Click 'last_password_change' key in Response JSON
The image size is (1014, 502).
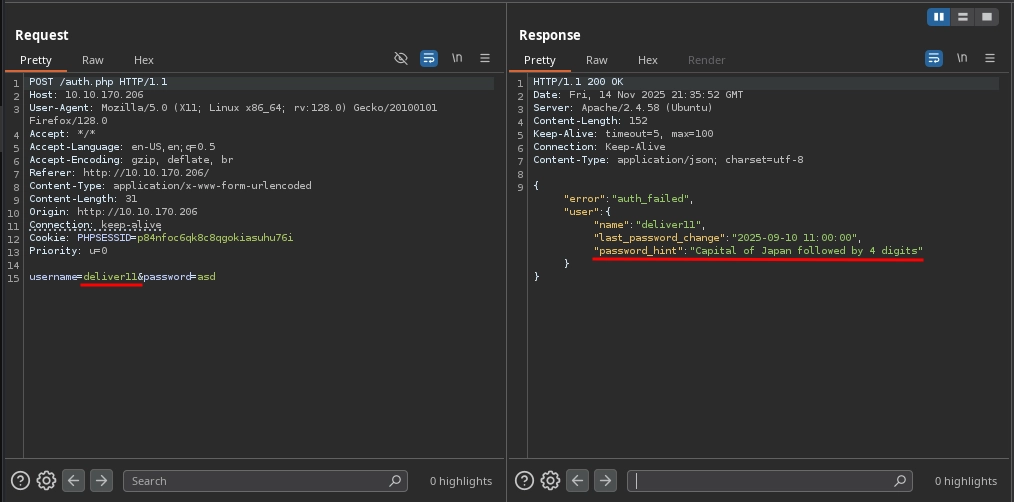click(x=660, y=238)
